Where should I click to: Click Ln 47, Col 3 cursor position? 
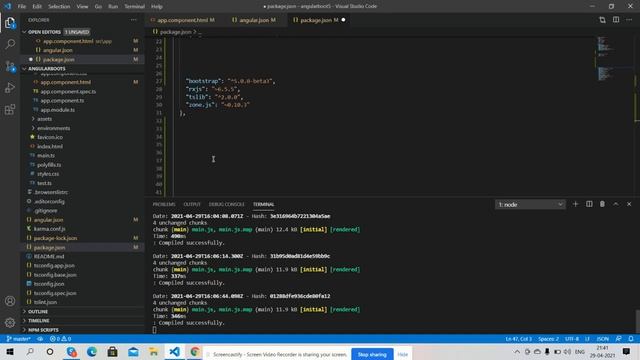518,339
